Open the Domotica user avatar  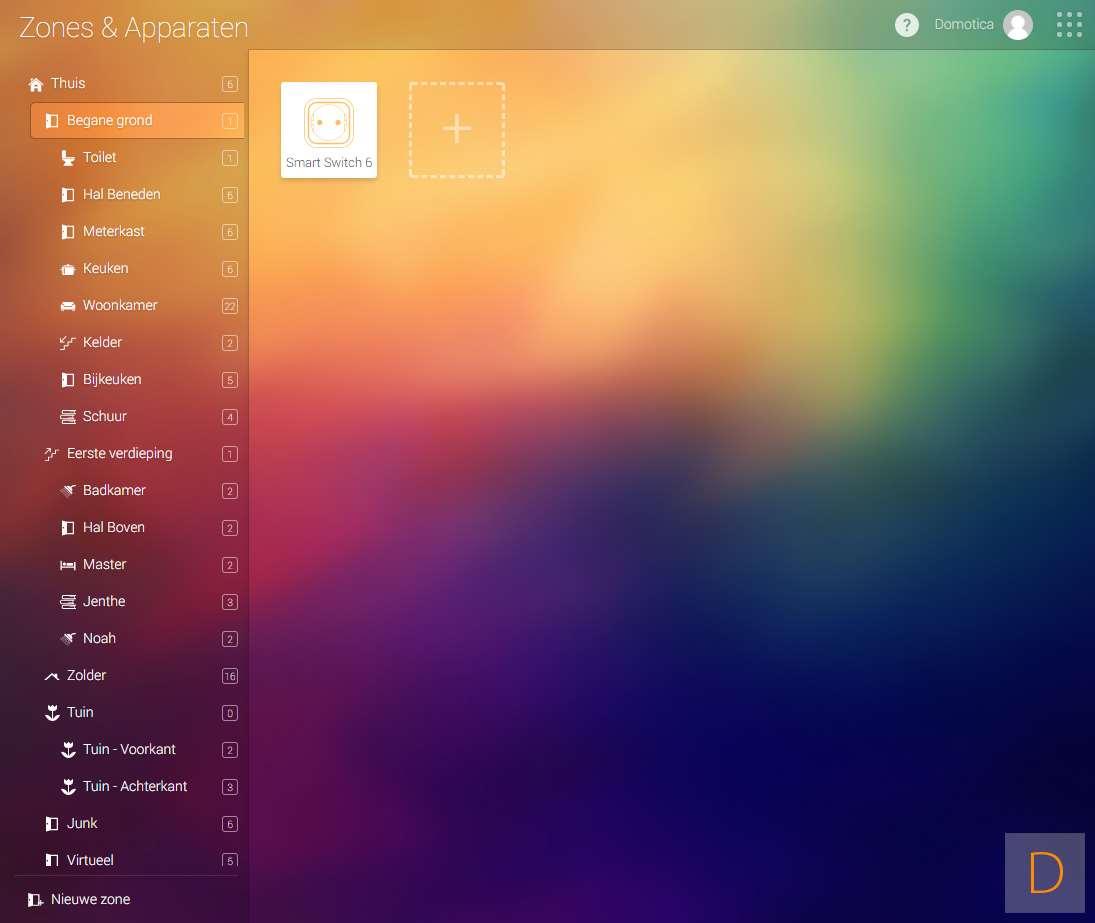1017,25
